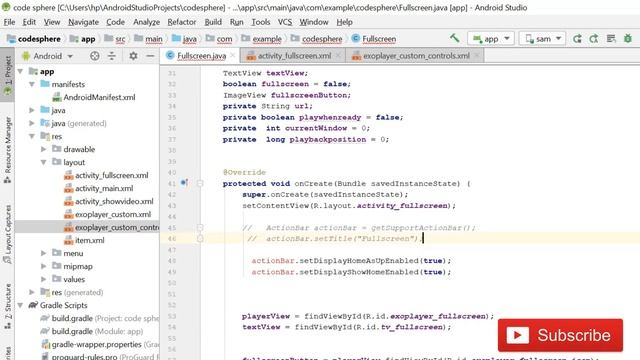Open the Navigate menu
The width and height of the screenshot is (640, 360).
pyautogui.click(x=83, y=22)
